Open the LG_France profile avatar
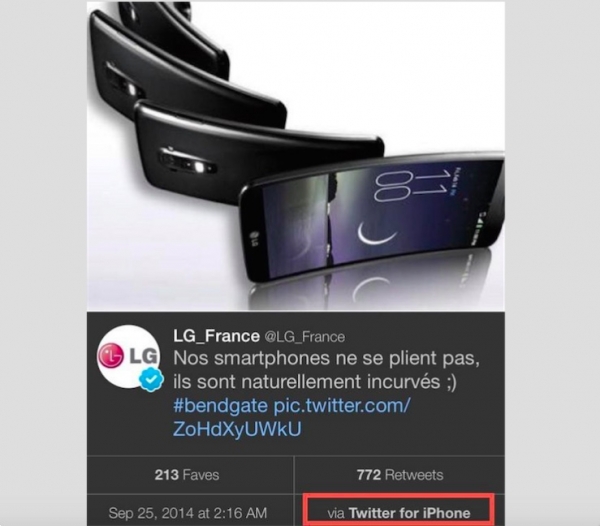 [129, 357]
